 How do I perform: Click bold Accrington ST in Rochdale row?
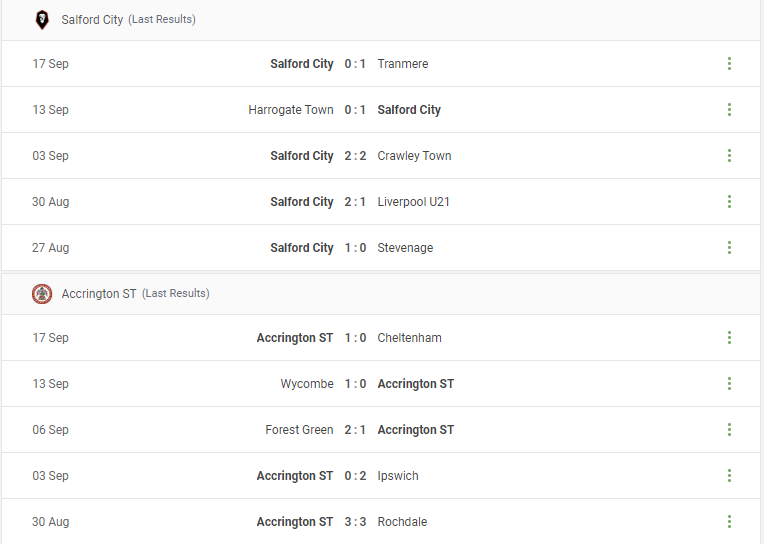pyautogui.click(x=295, y=522)
